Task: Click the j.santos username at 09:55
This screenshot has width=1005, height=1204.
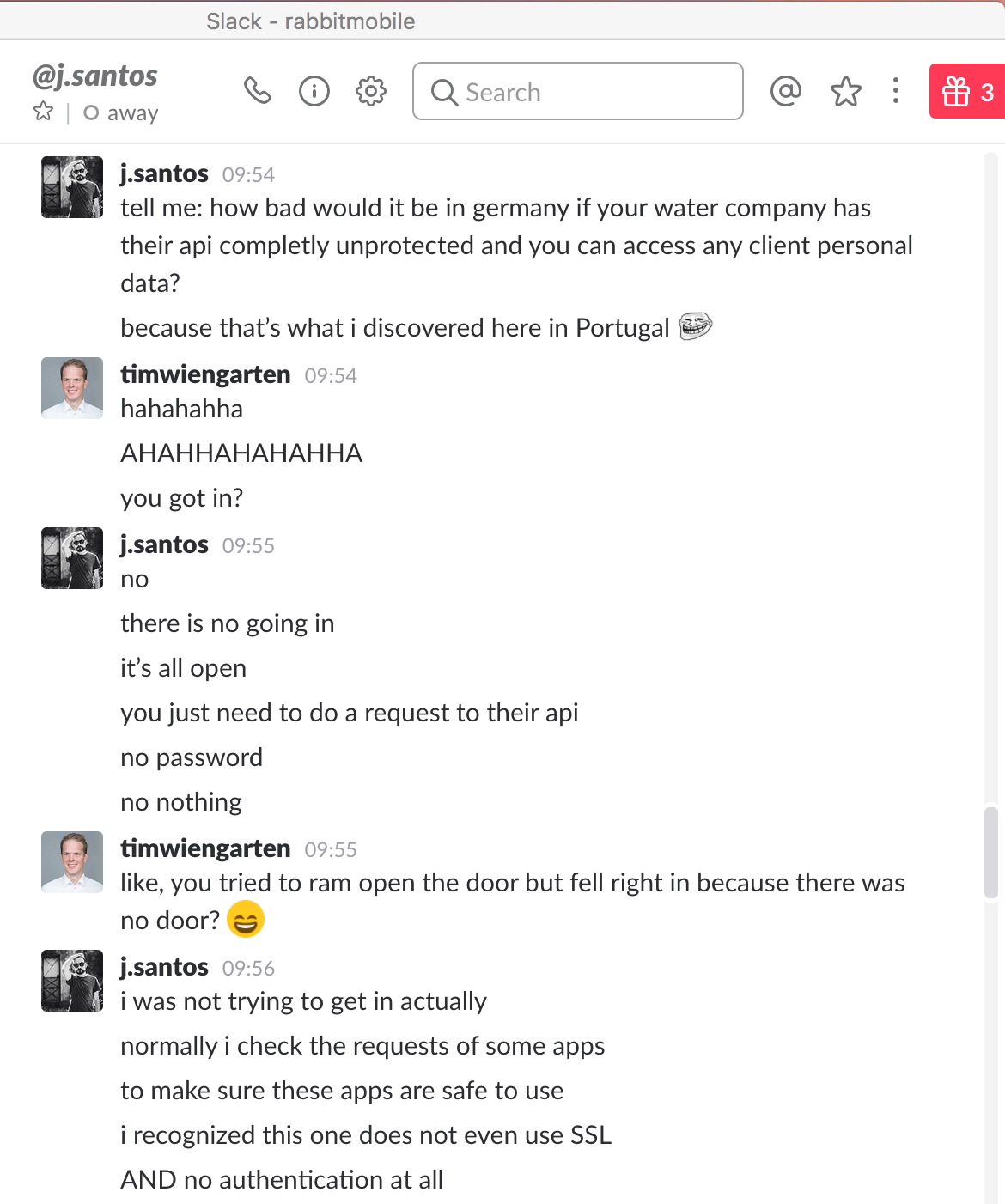Action: tap(164, 544)
